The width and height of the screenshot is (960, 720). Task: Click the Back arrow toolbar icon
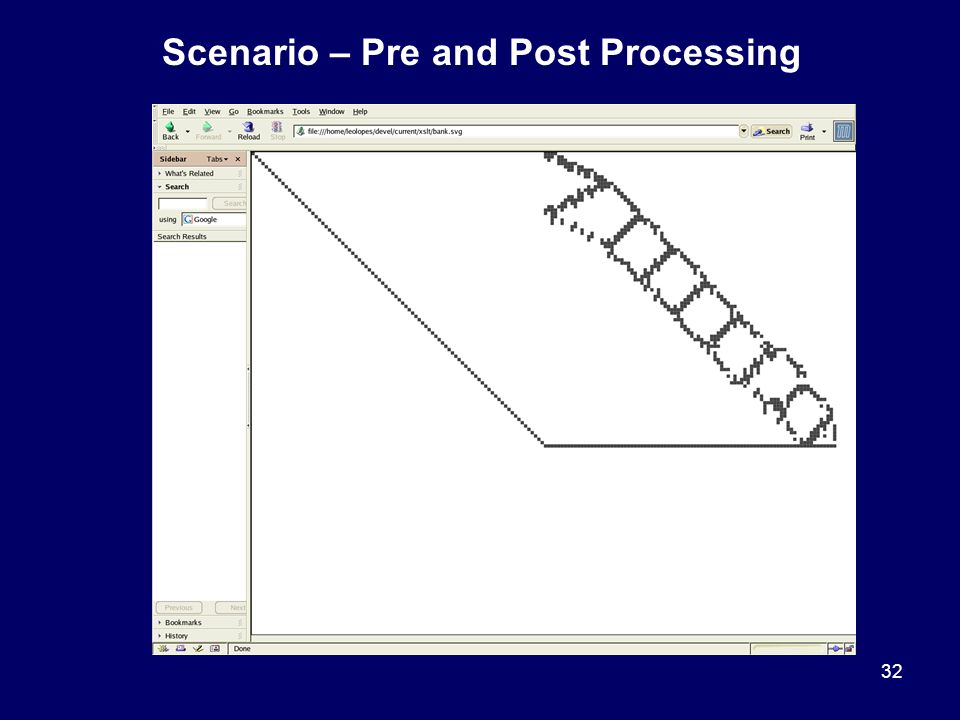click(x=170, y=127)
